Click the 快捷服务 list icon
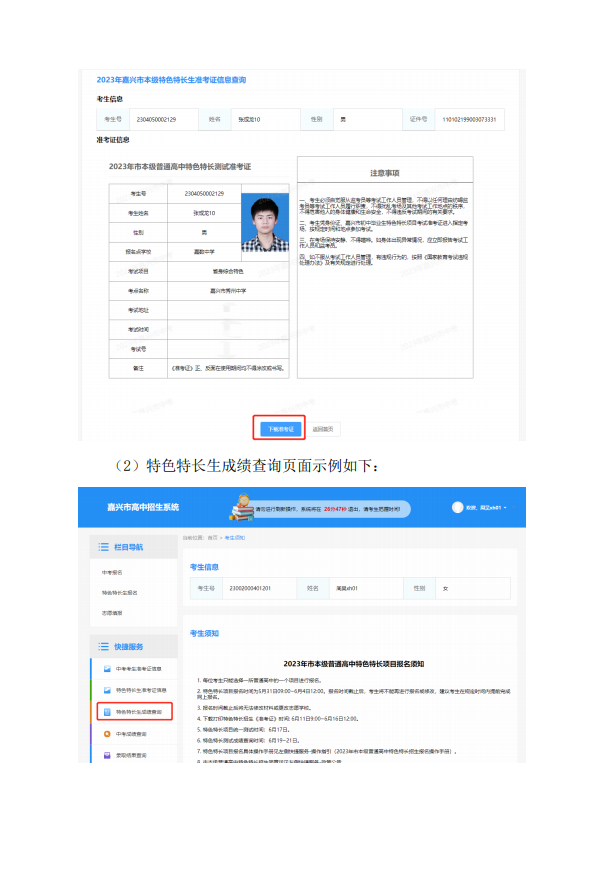Screen dimensions: 601x872 click(x=104, y=647)
